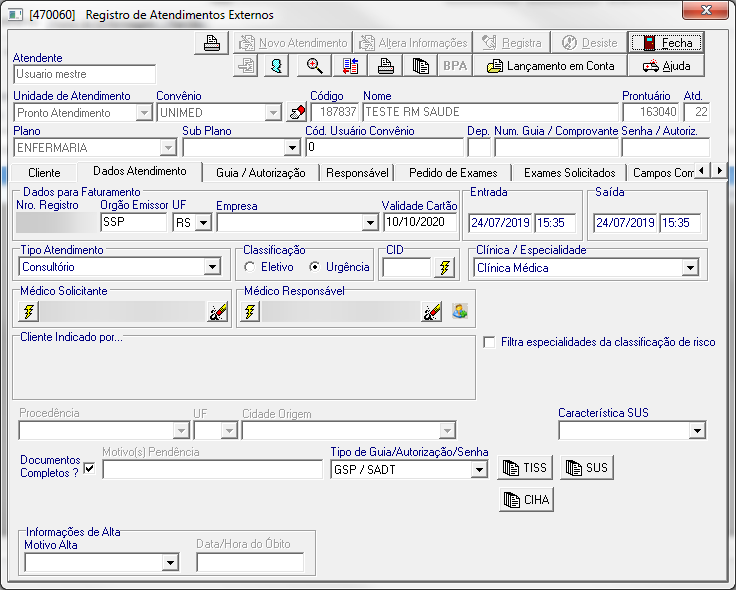Screen dimensions: 736x590
Task: Click the Orgão Emissor field containing SSP
Action: pos(134,222)
